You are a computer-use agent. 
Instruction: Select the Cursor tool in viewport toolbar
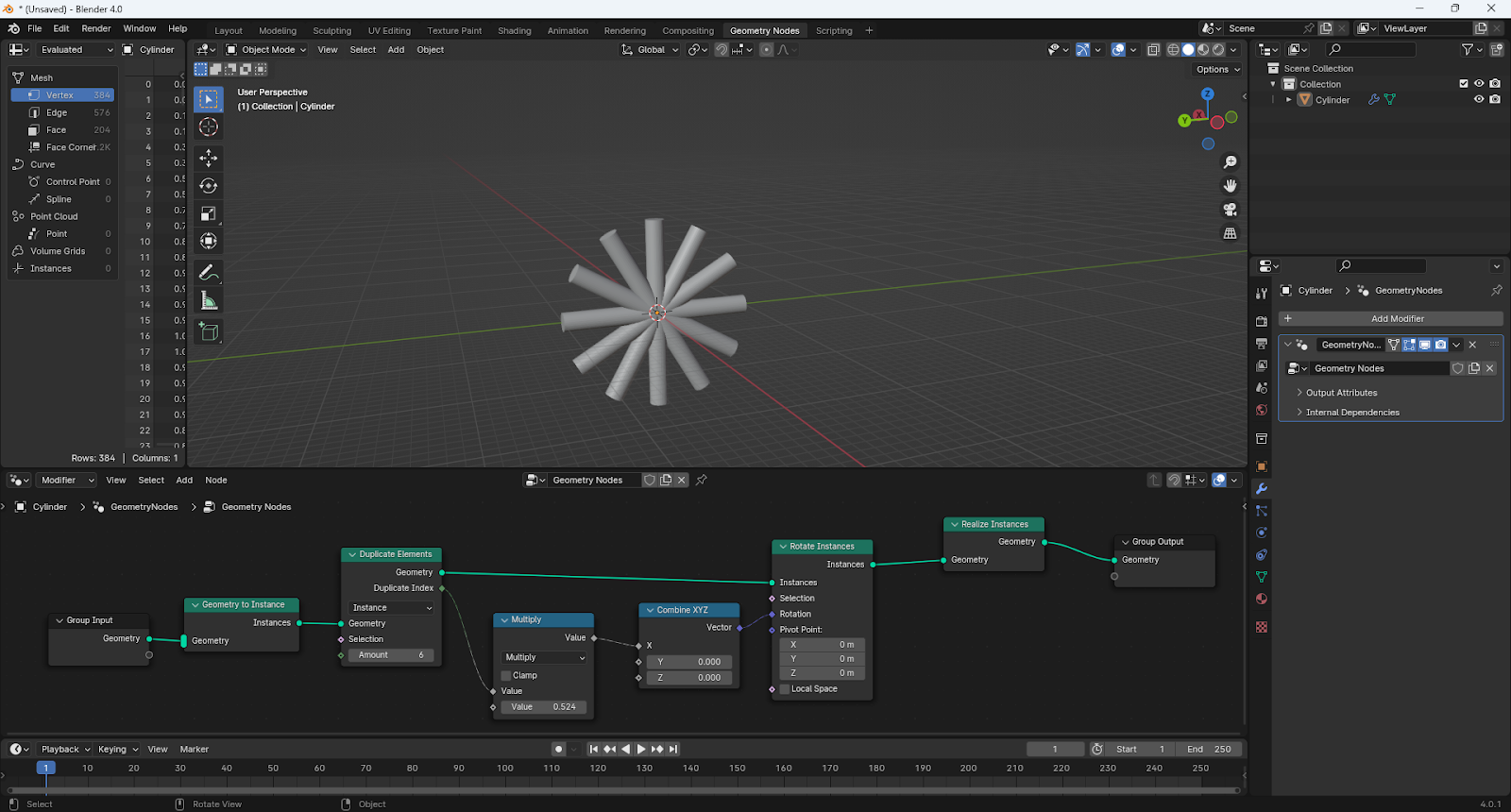coord(209,127)
